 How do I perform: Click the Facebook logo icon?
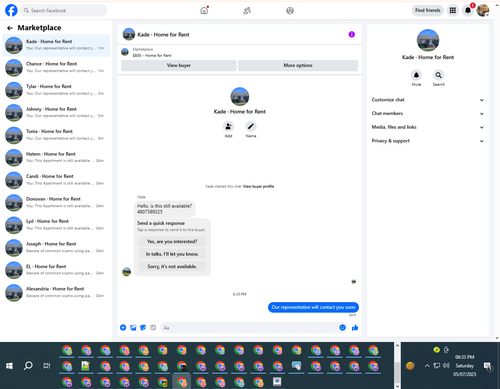coord(11,10)
